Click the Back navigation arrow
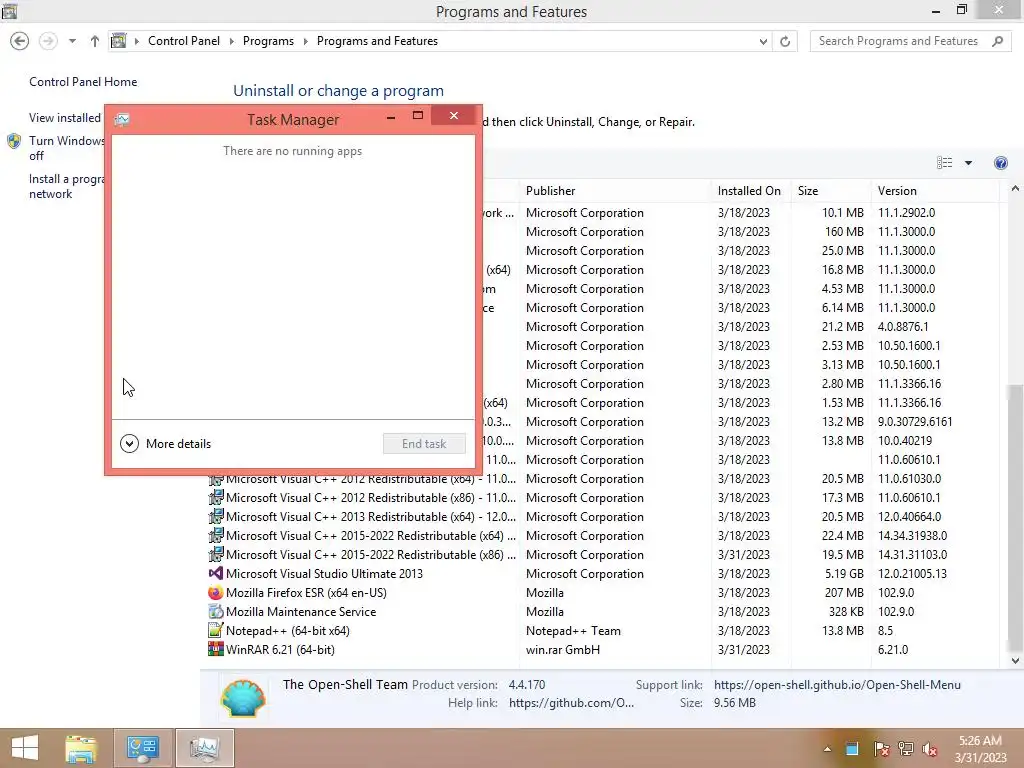Screen dimensions: 1024x768 (x=20, y=41)
